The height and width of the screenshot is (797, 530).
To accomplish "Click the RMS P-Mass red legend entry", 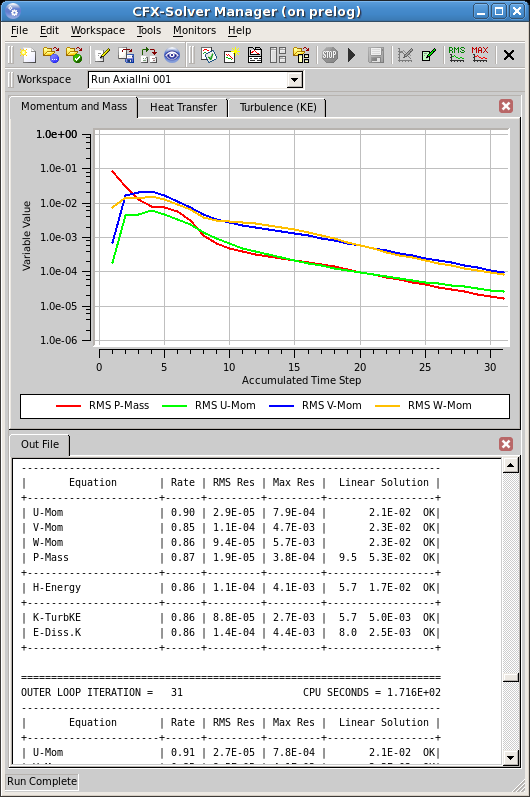I will (x=102, y=406).
